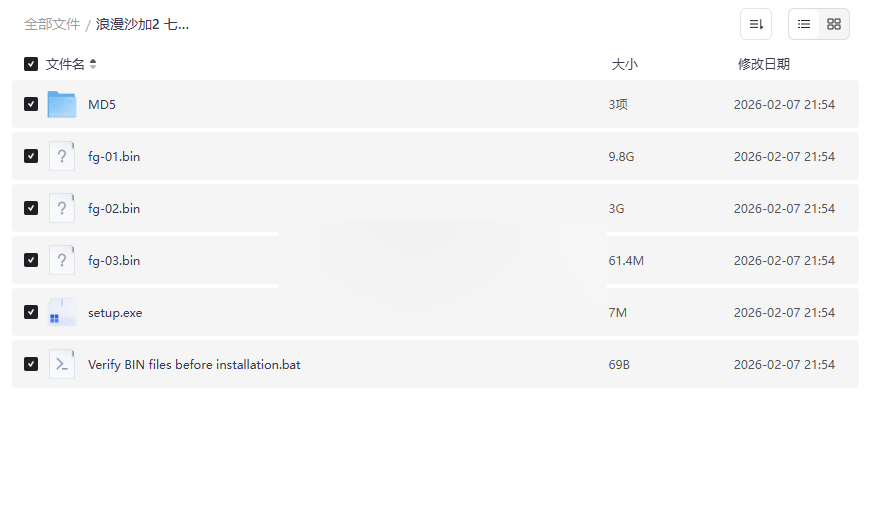This screenshot has width=874, height=514.
Task: Sort by the 修改日期 date column
Action: [764, 64]
